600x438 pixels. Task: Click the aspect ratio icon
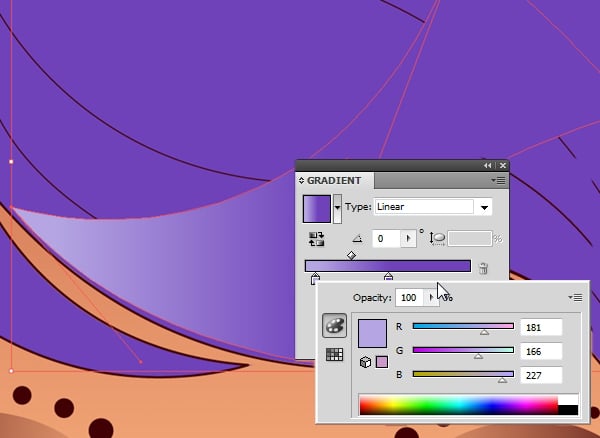point(438,239)
